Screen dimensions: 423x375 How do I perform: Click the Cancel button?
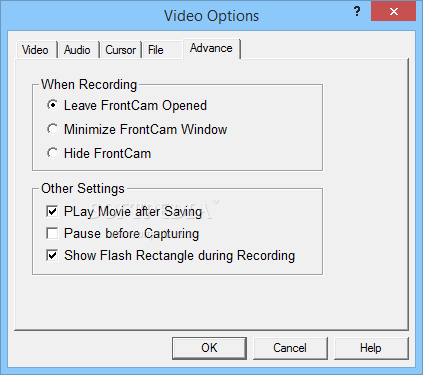point(290,348)
